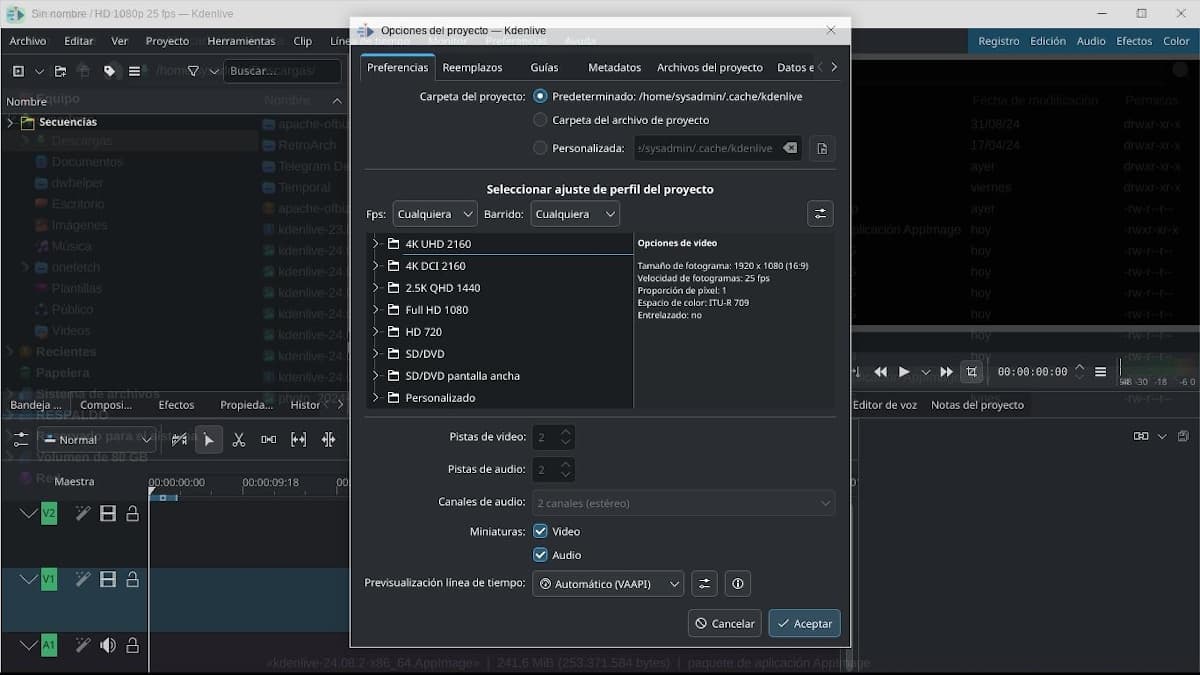Open the tags icon in project bin toolbar
Viewport: 1200px width, 675px height.
pos(109,71)
